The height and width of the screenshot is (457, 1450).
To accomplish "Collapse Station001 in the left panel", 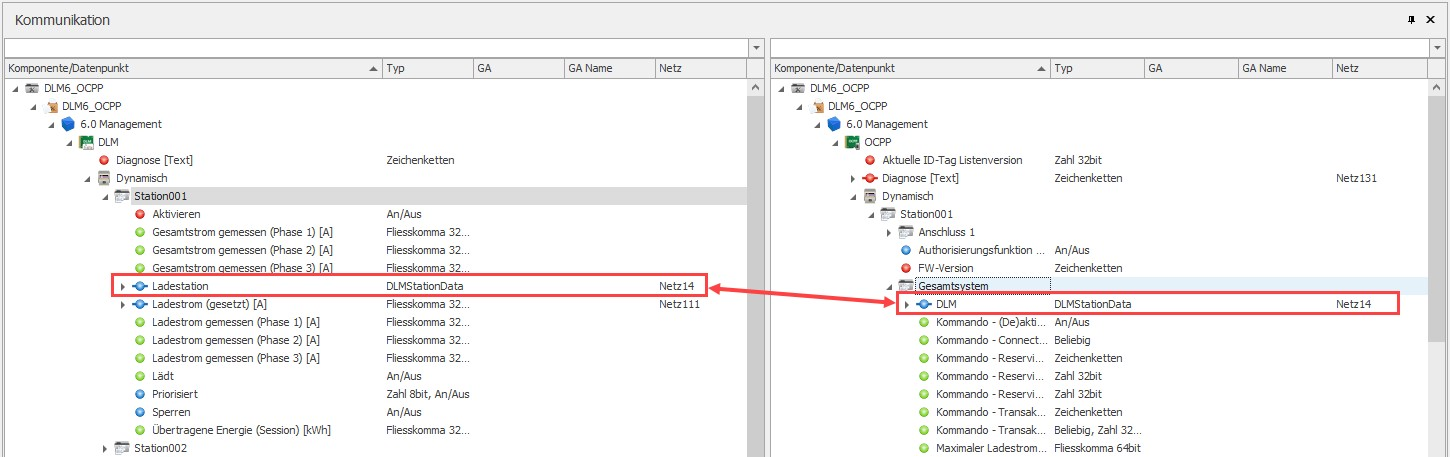I will tap(105, 196).
